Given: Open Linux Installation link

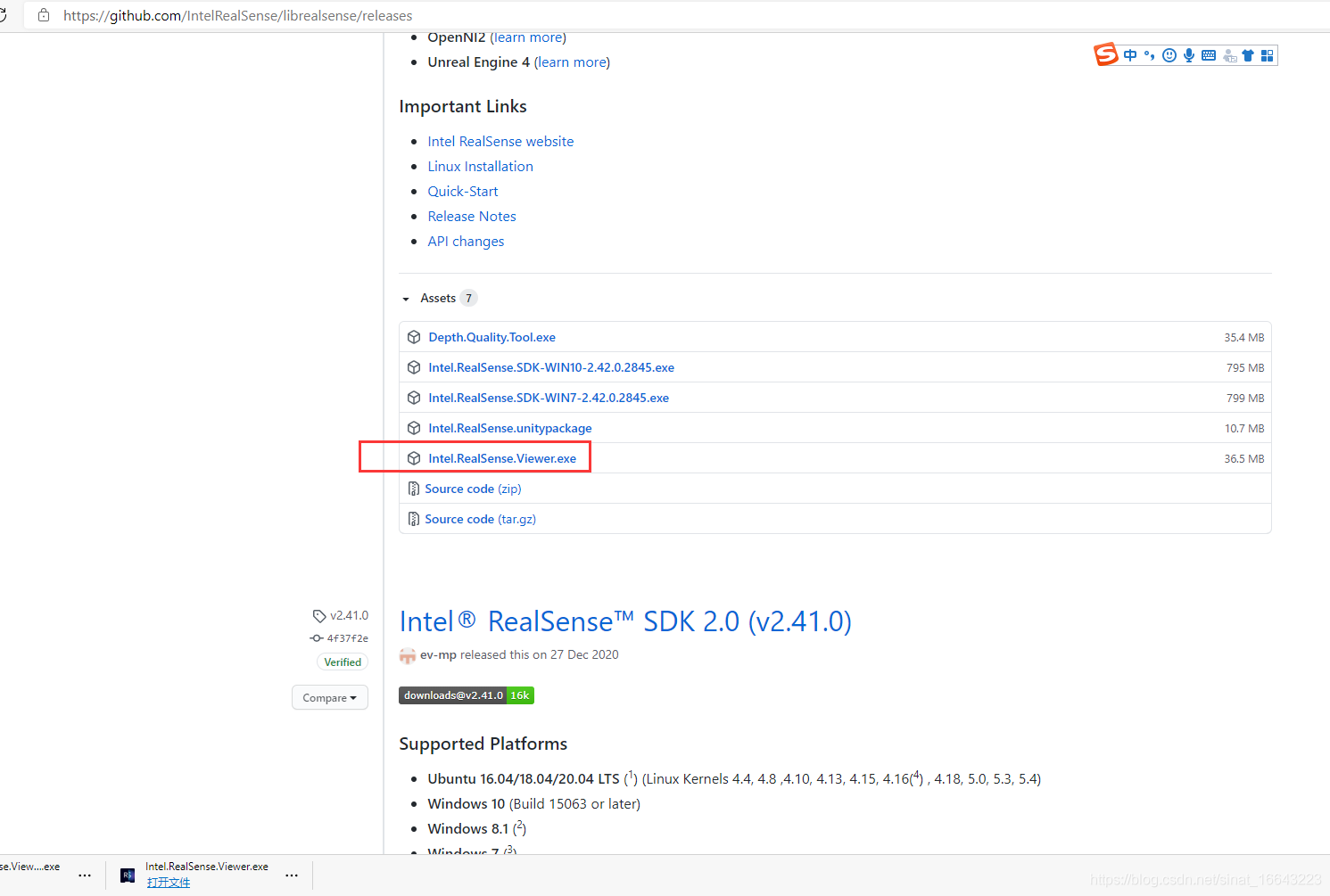Looking at the screenshot, I should 480,167.
